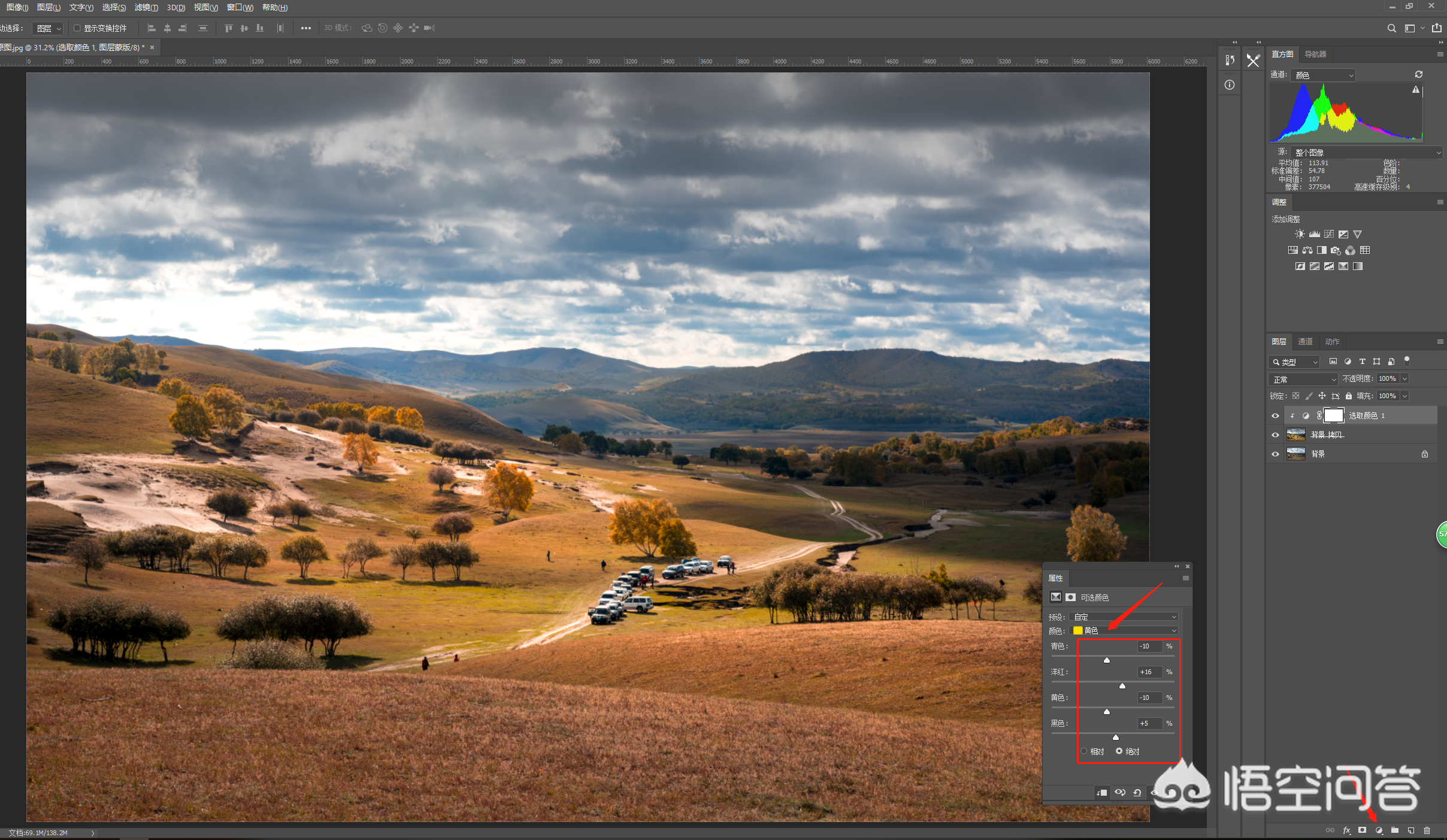Click the Brightness/Contrast sun adjustment icon
1447x840 pixels.
[x=1300, y=234]
